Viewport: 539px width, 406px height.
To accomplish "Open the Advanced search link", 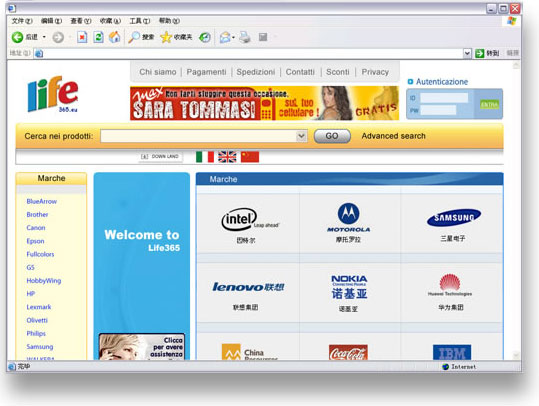I will pos(394,136).
